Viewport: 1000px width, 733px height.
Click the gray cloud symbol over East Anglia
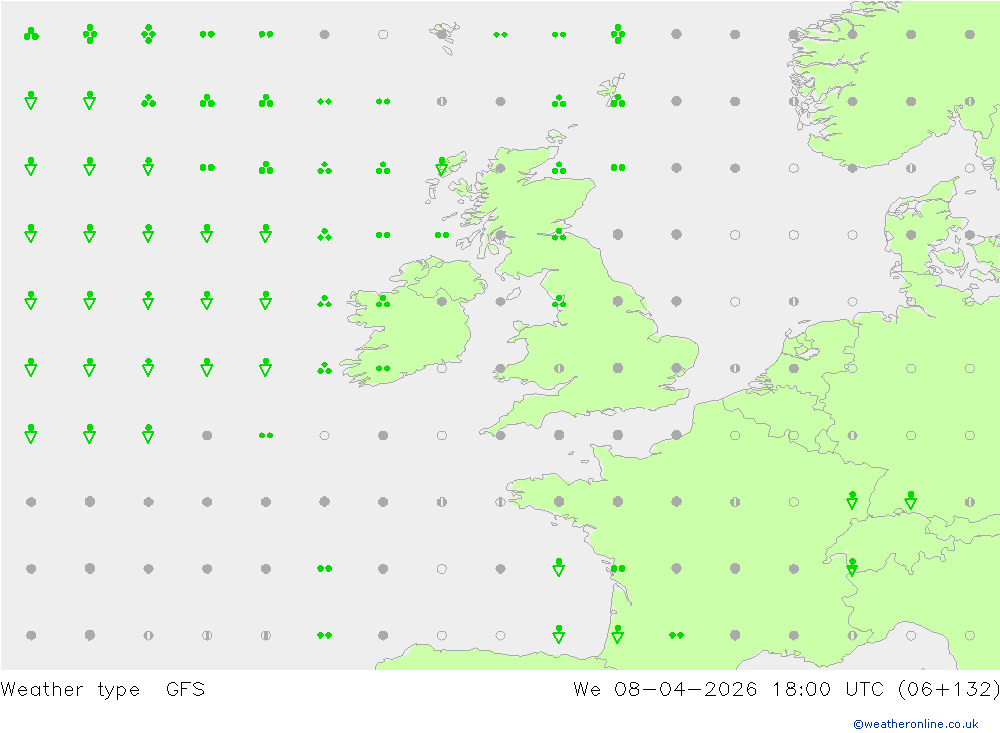676,368
